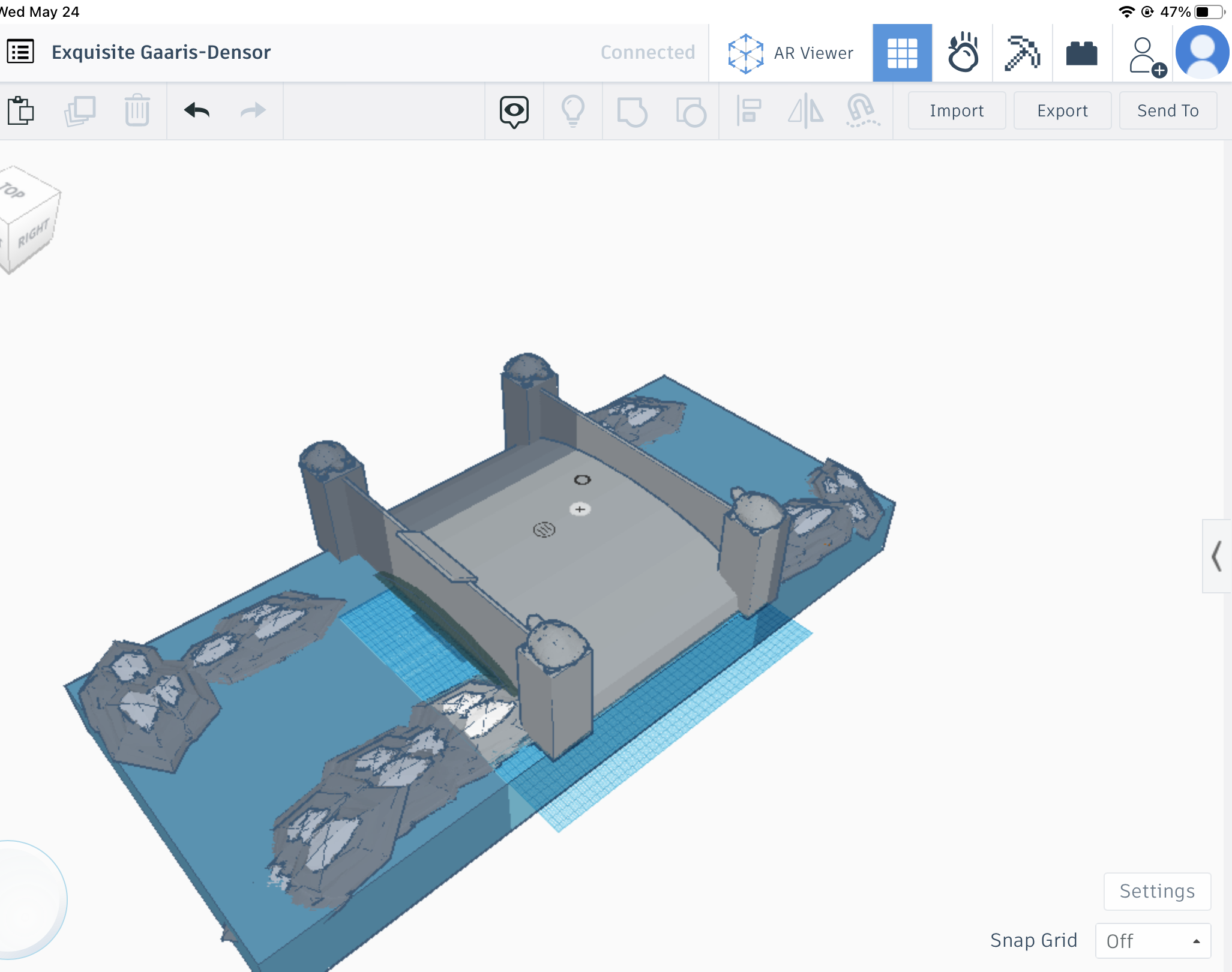Image resolution: width=1232 pixels, height=972 pixels.
Task: Click the Import button
Action: click(x=957, y=110)
